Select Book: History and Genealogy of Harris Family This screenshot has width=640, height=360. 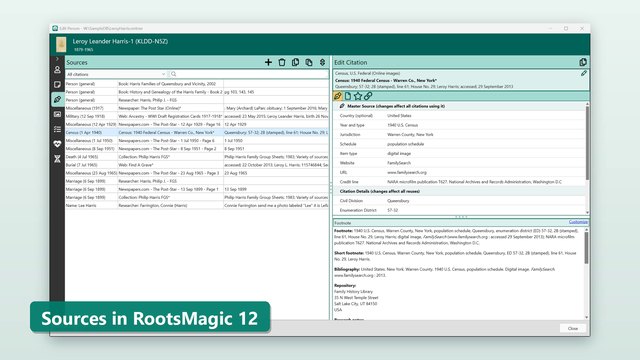197,92
